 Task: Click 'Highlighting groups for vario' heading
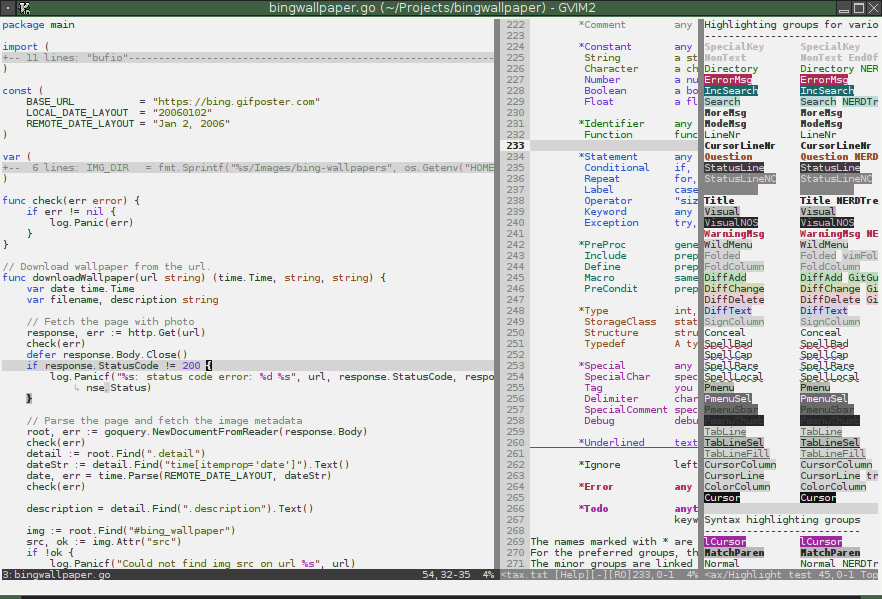tap(791, 25)
